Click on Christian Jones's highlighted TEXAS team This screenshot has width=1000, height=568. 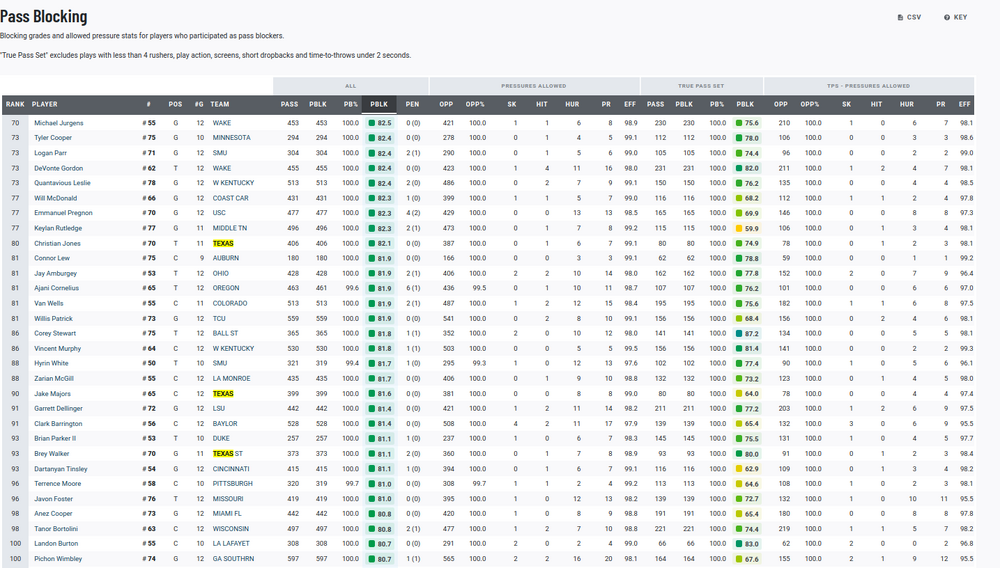pyautogui.click(x=223, y=243)
